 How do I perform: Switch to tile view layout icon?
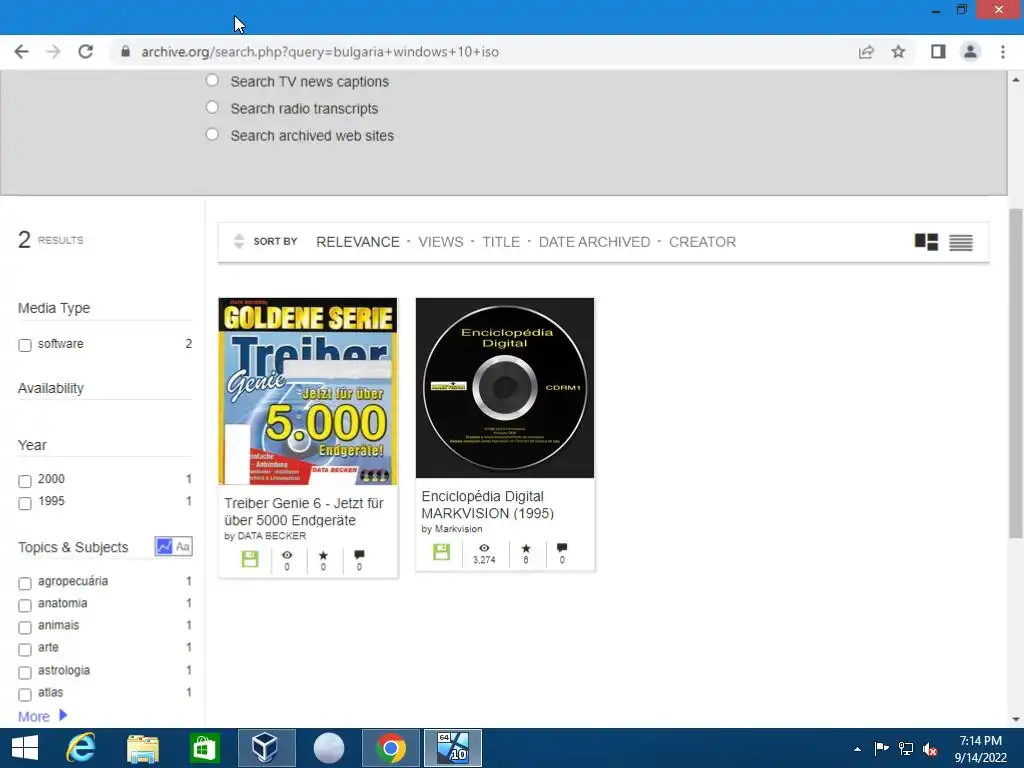[926, 242]
